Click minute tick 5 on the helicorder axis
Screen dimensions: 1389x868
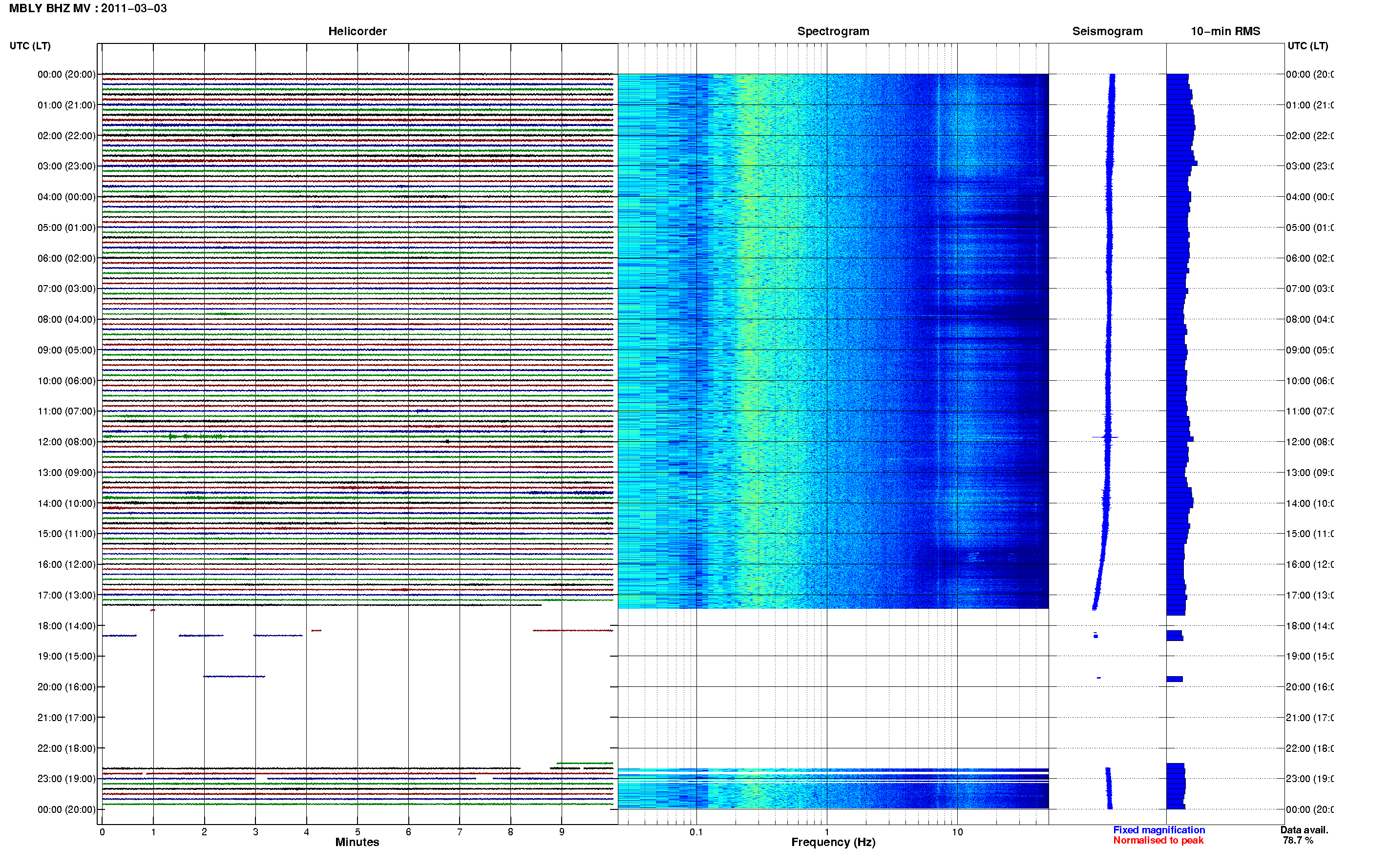click(357, 832)
